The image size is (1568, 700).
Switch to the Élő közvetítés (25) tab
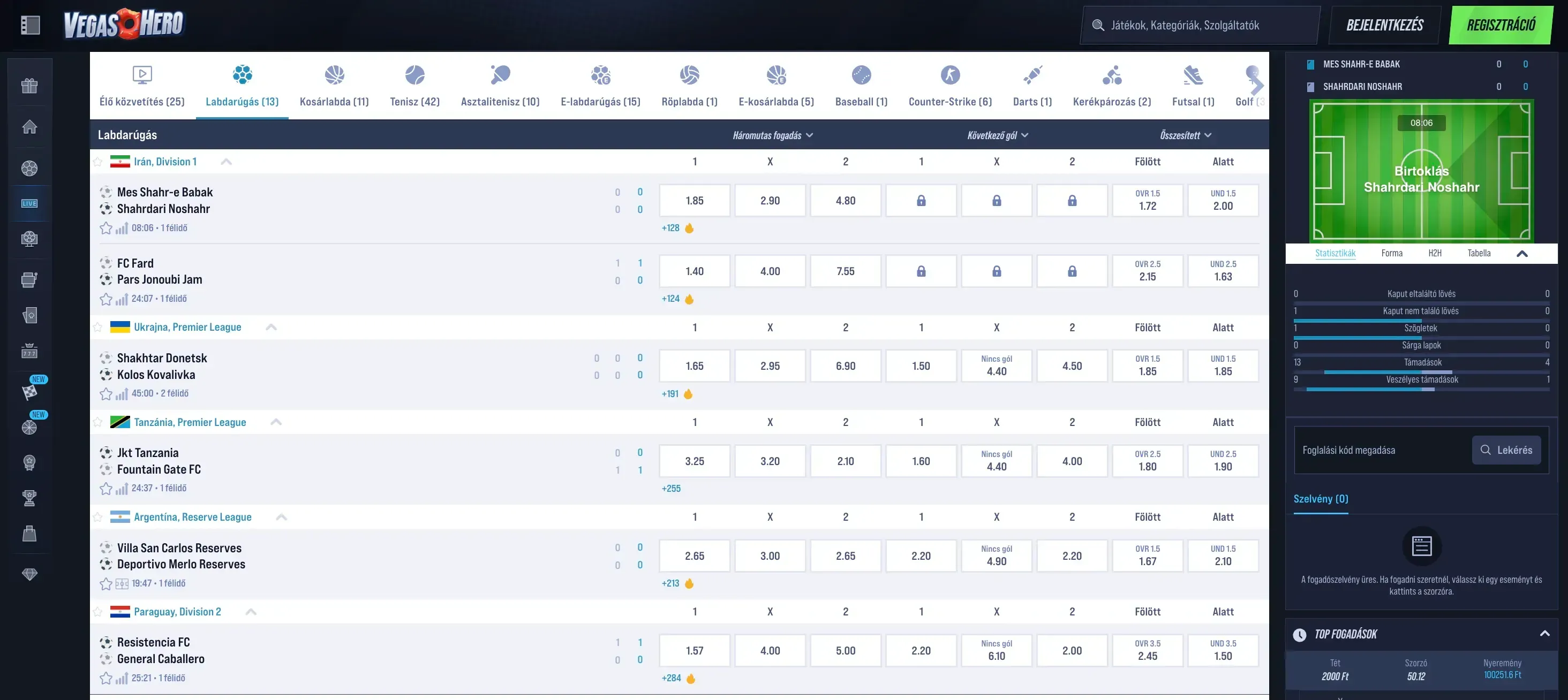(142, 85)
